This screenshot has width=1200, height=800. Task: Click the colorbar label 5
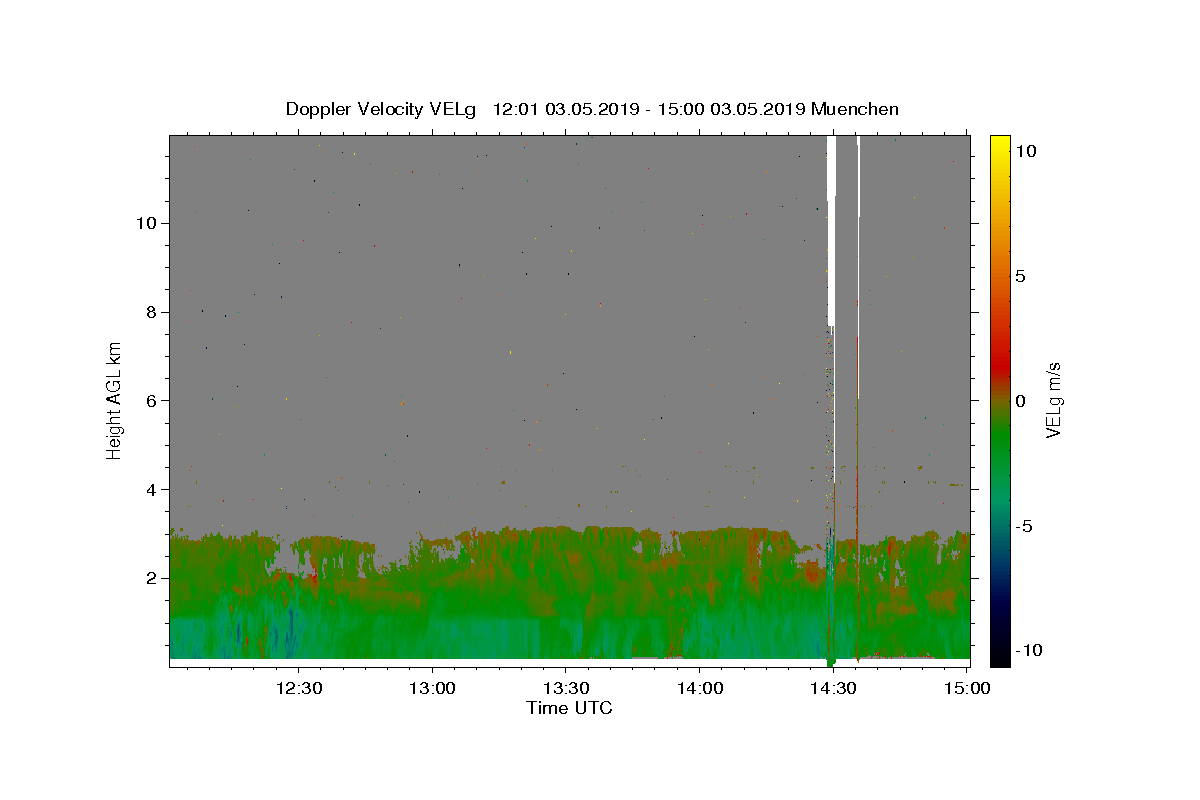[x=1020, y=276]
